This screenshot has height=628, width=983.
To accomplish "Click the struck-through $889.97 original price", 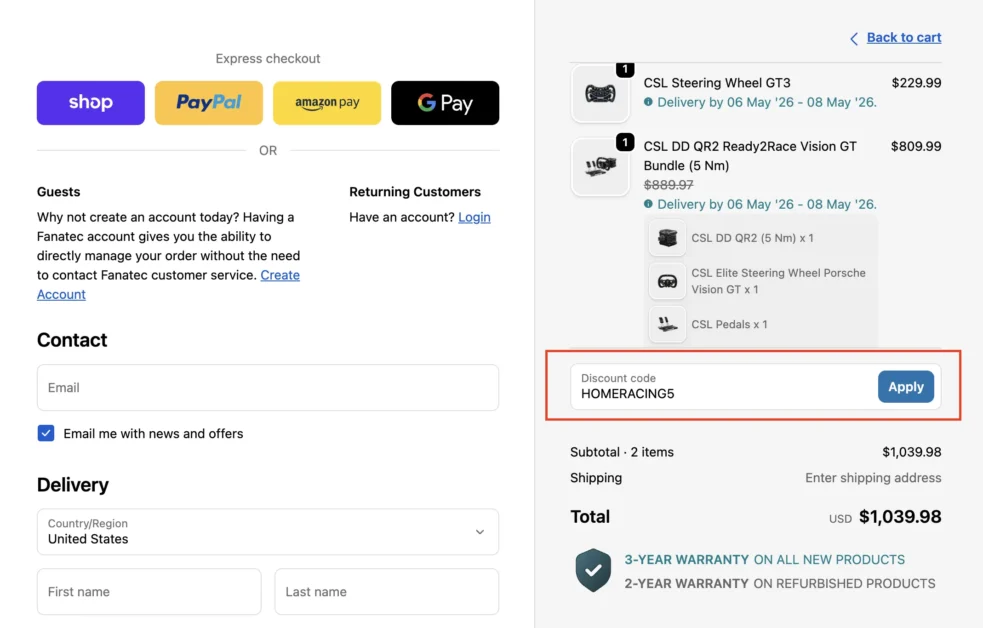I will coord(668,185).
